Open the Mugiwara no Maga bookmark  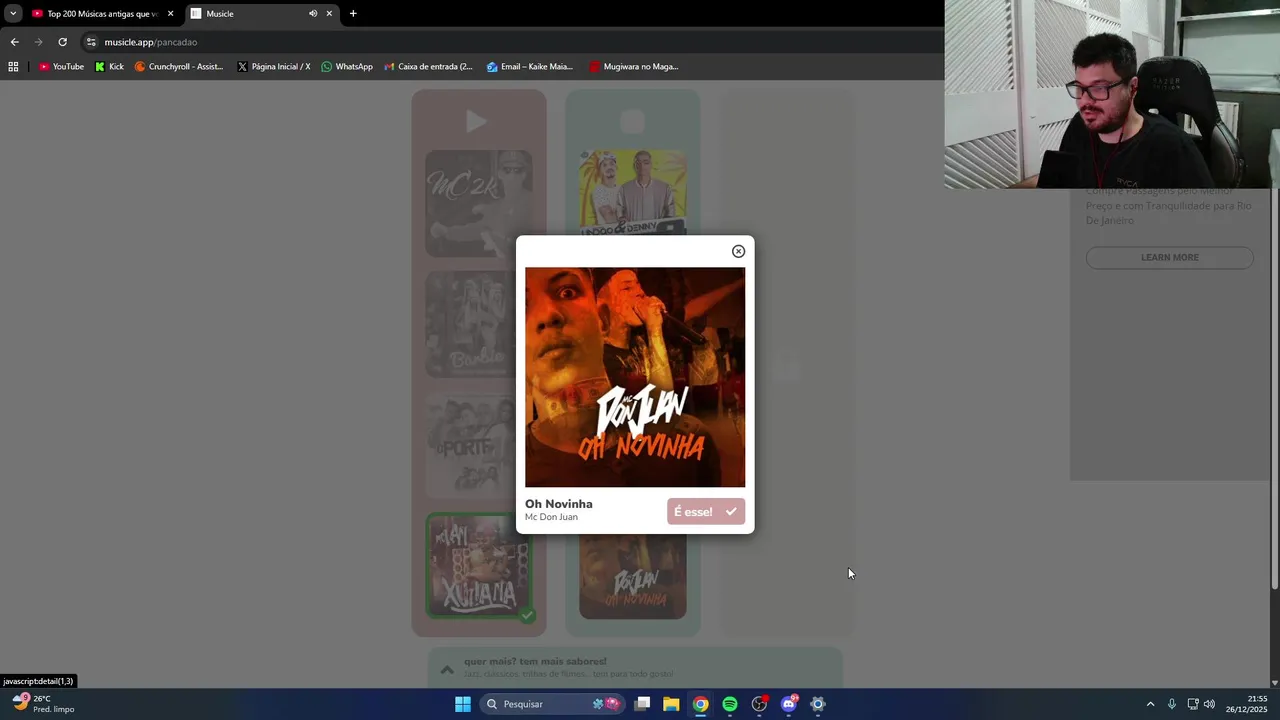click(633, 67)
